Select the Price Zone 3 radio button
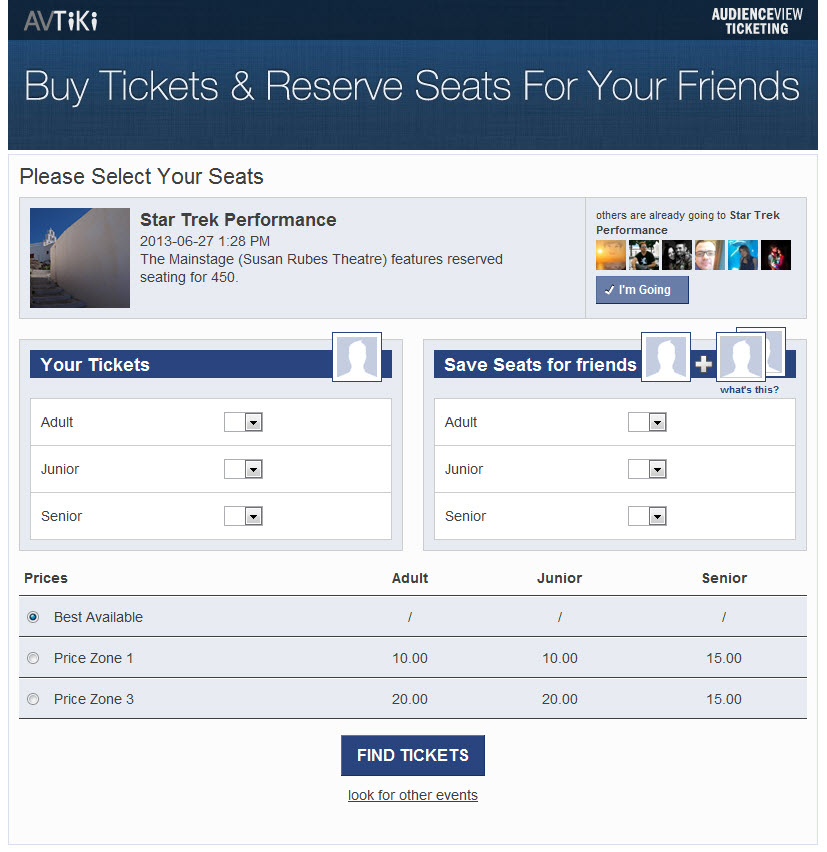Image resolution: width=827 pixels, height=852 pixels. tap(33, 699)
